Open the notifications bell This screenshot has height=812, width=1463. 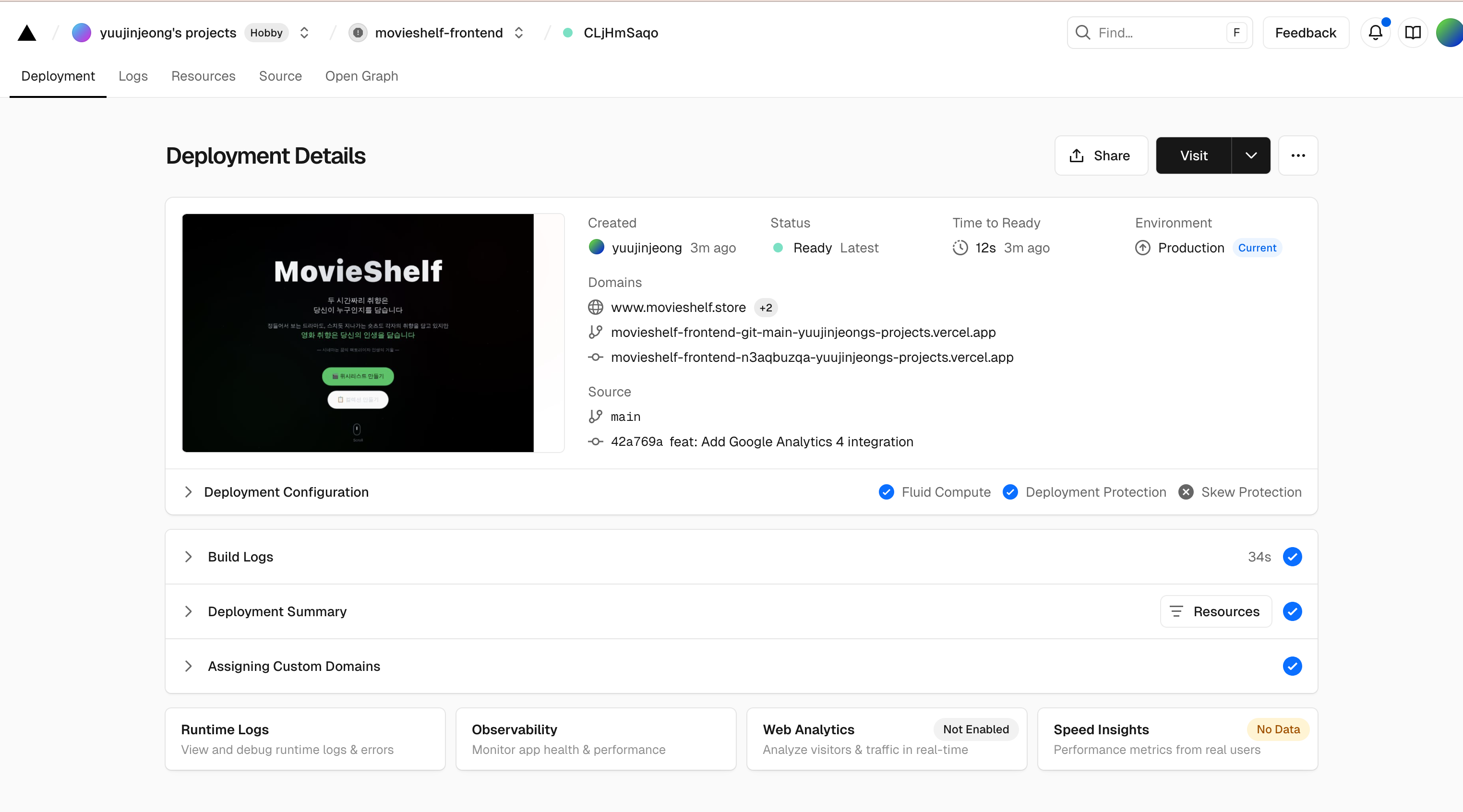point(1375,33)
